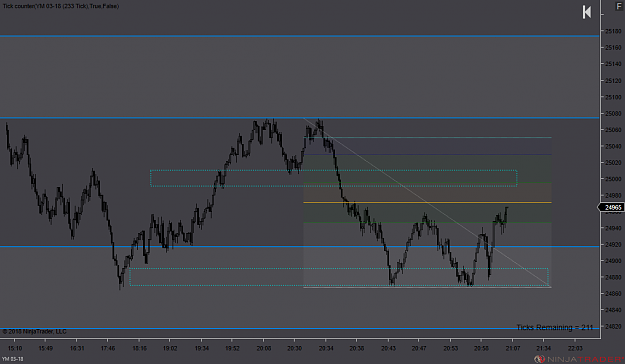Click the 25120 price axis label
Image resolution: width=625 pixels, height=364 pixels.
point(613,81)
